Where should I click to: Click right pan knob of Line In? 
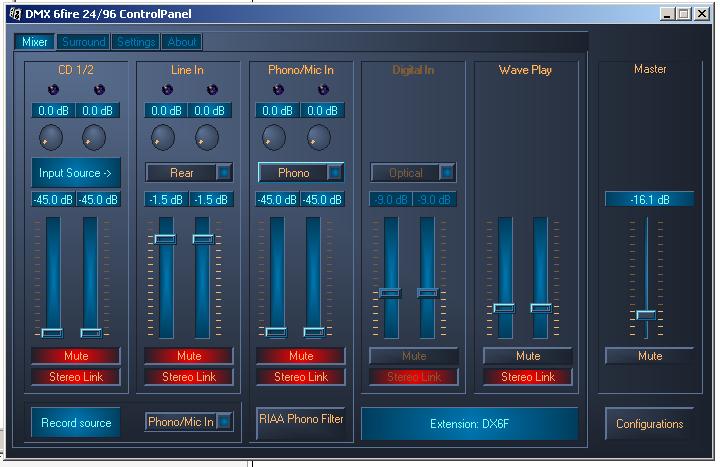(x=207, y=137)
